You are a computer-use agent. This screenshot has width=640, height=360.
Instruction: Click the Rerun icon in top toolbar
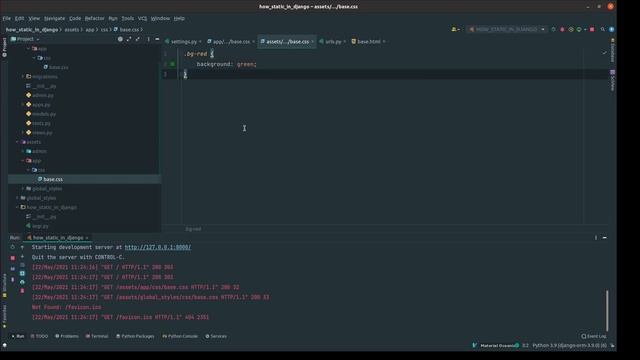pos(553,29)
